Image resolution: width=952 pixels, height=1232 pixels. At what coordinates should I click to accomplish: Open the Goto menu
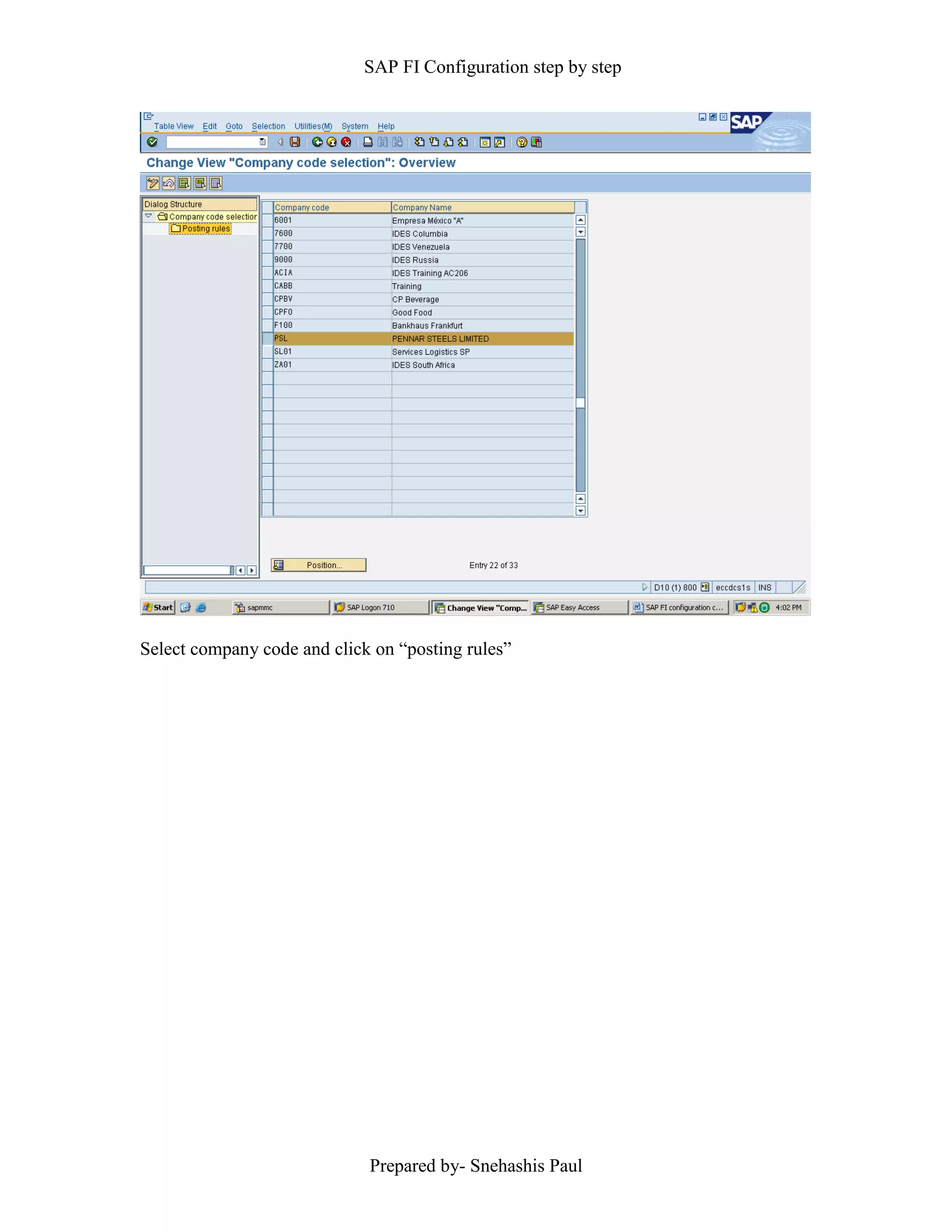coord(234,126)
